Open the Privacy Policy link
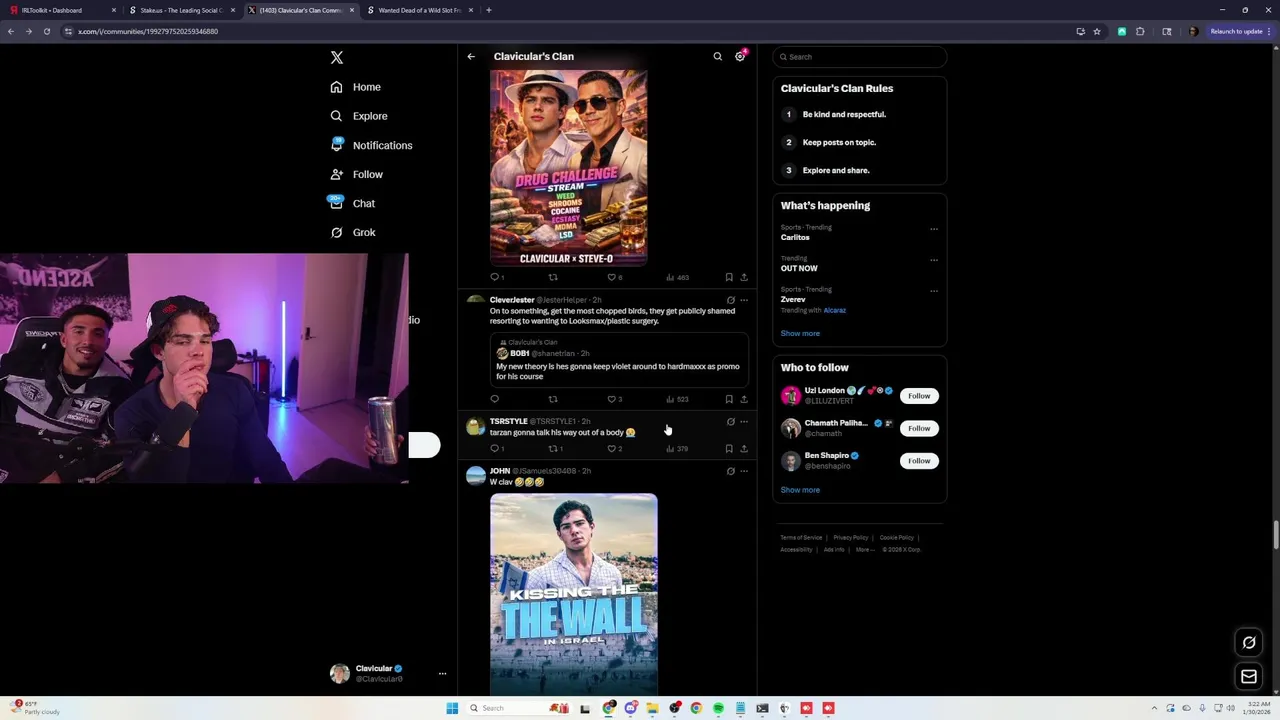Viewport: 1280px width, 720px height. pos(851,538)
